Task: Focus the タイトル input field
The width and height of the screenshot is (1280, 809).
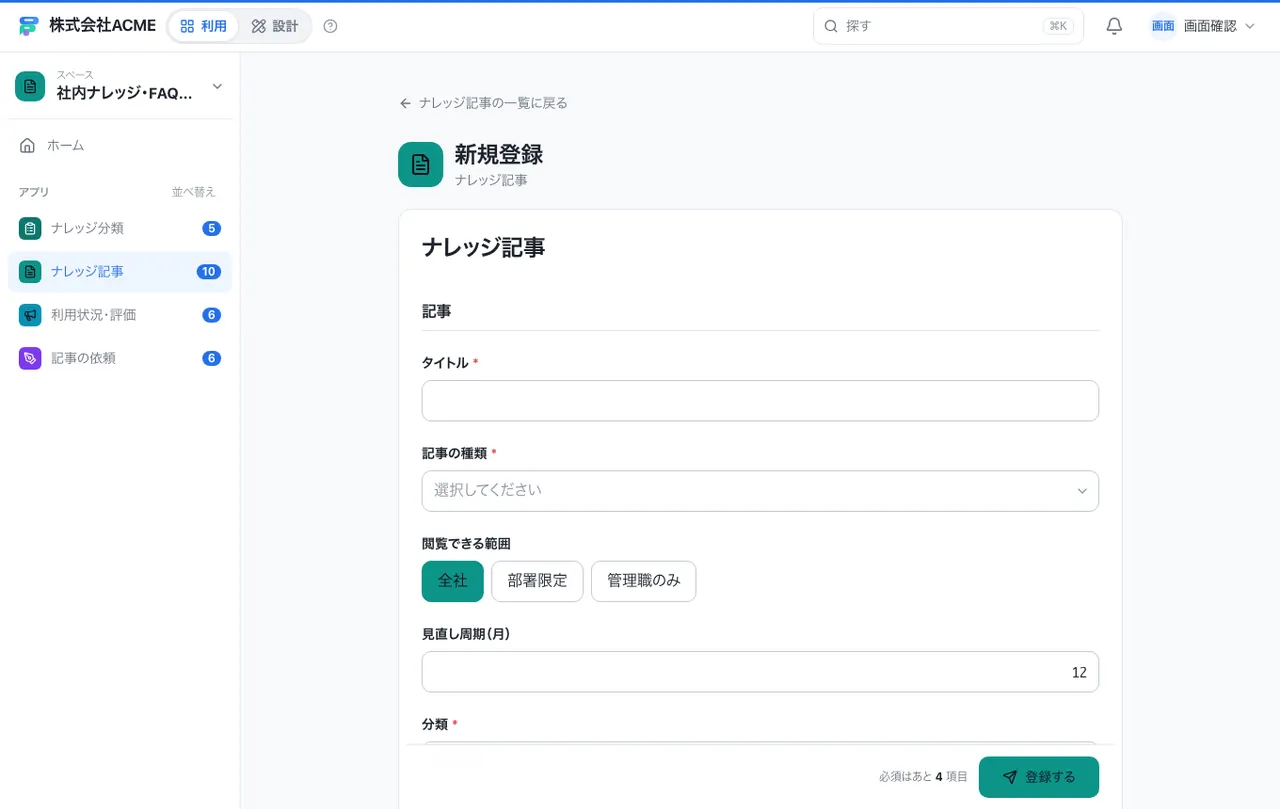Action: [x=760, y=401]
